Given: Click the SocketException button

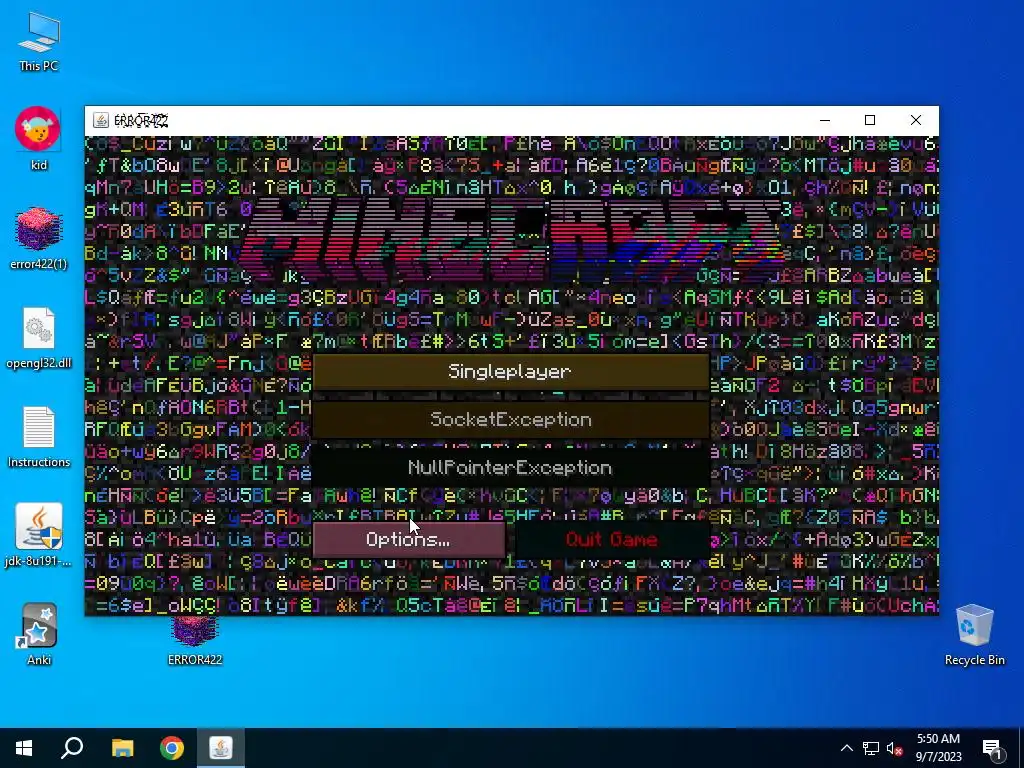Looking at the screenshot, I should pyautogui.click(x=511, y=419).
